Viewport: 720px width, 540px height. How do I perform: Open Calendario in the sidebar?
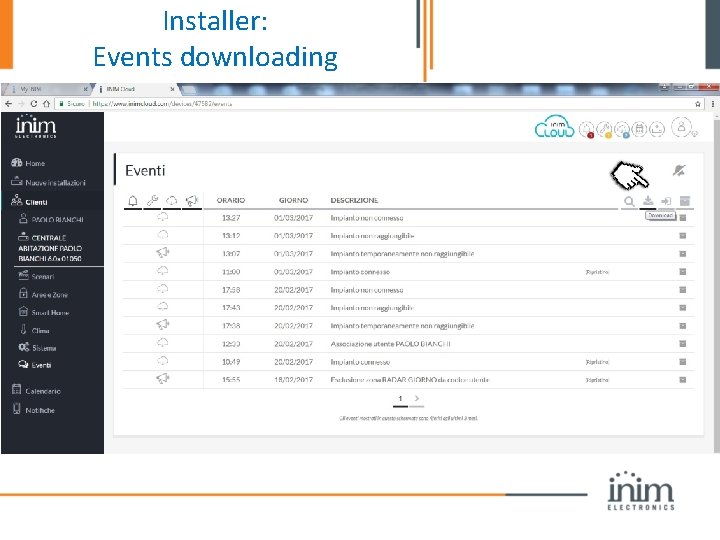click(x=36, y=391)
